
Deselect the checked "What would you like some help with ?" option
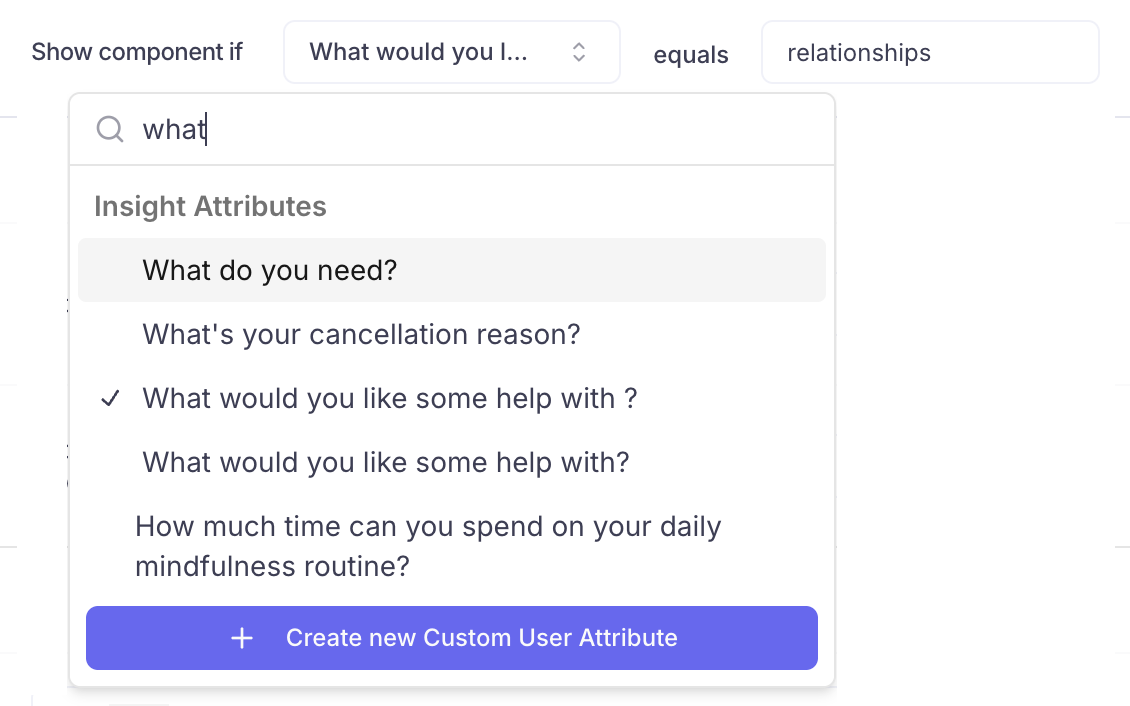390,398
